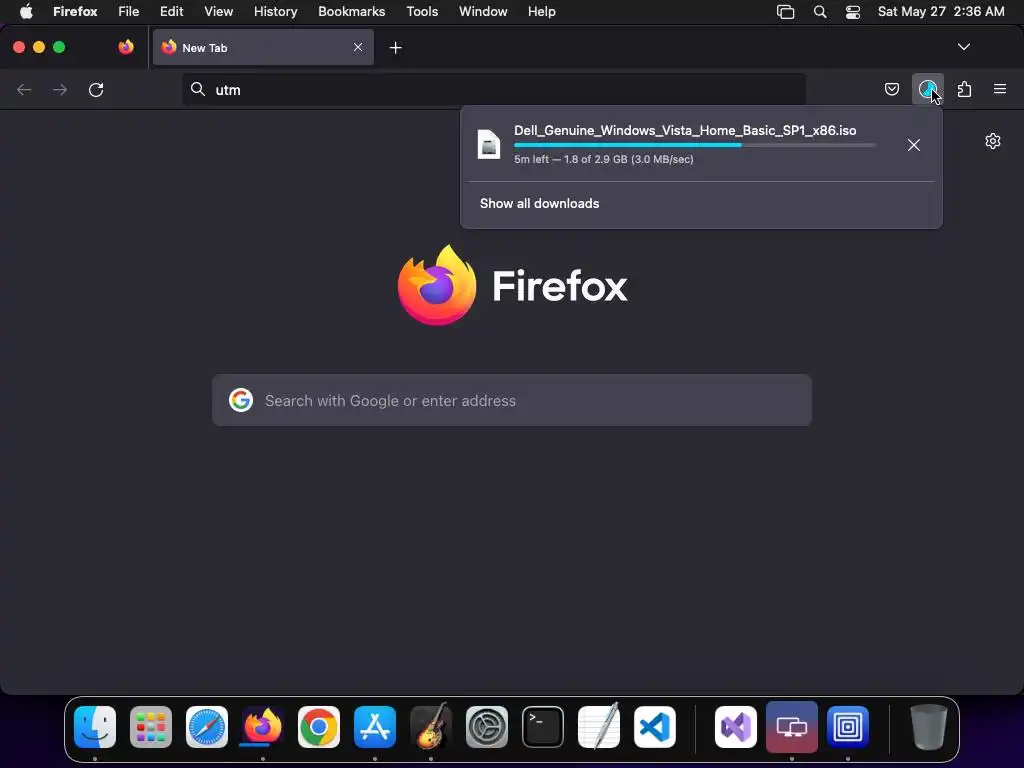Open Control Center in menu bar

(x=853, y=12)
